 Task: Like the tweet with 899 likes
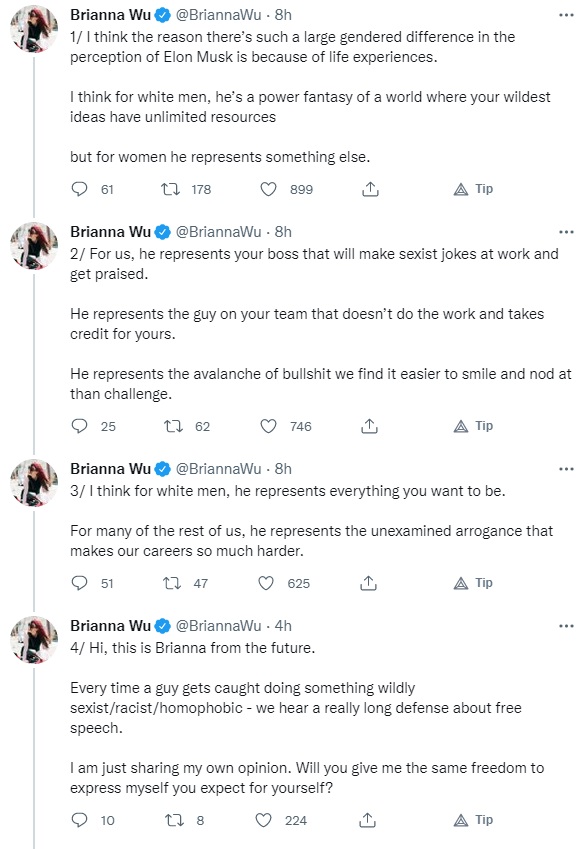pos(268,189)
